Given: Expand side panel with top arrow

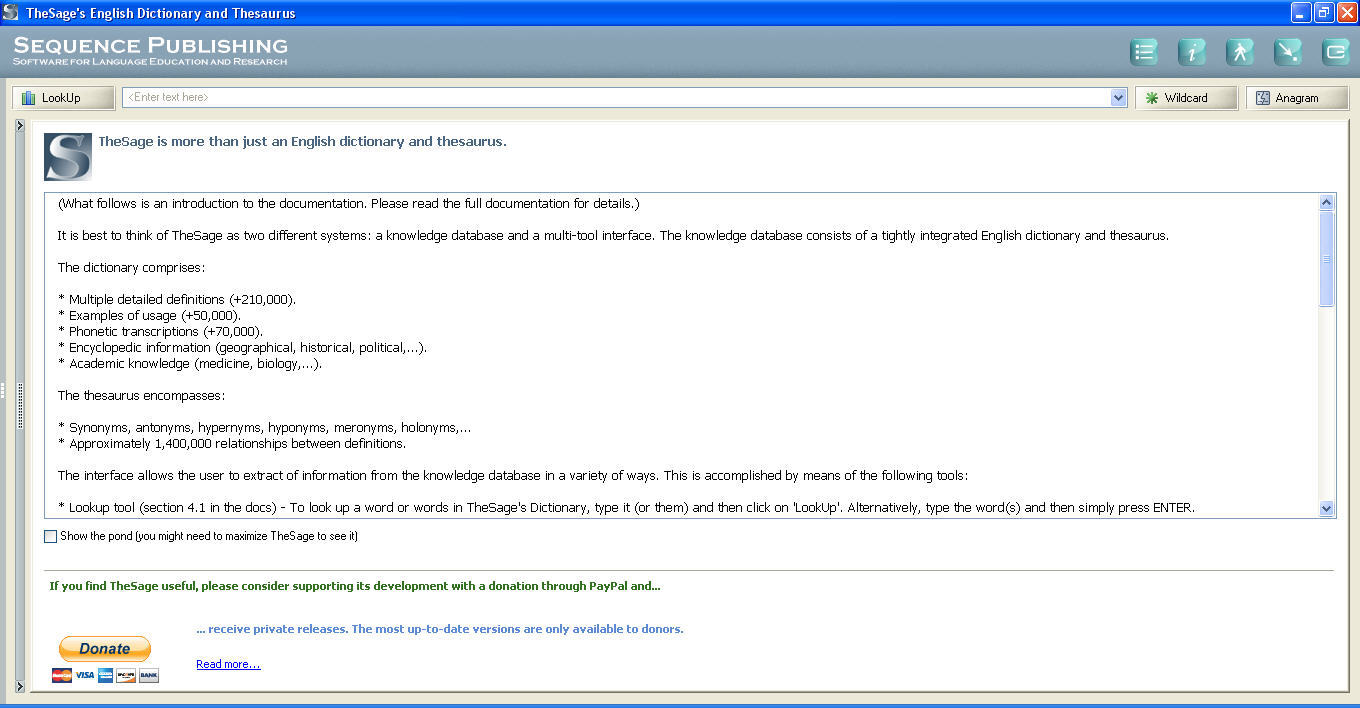Looking at the screenshot, I should (x=20, y=126).
